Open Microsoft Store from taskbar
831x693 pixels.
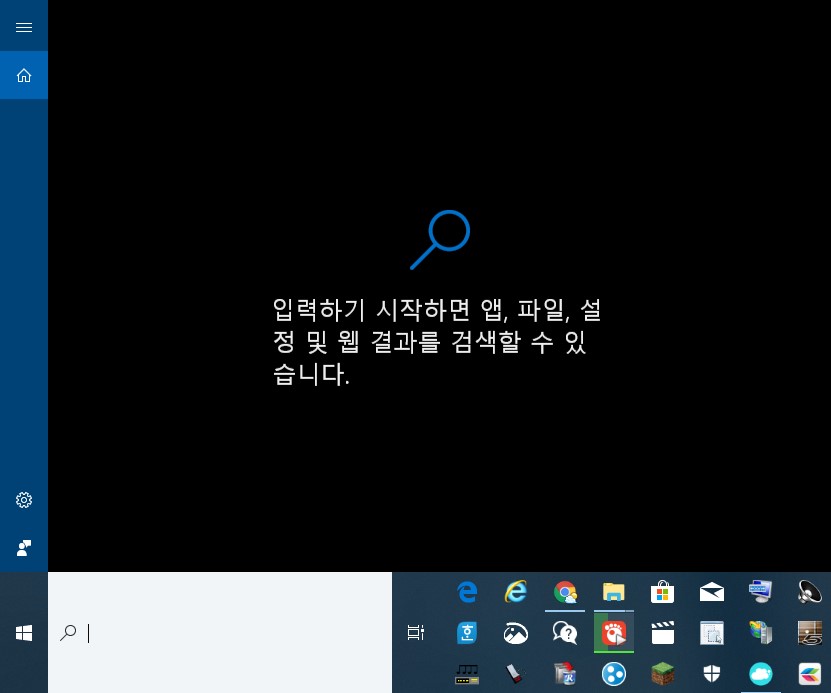pyautogui.click(x=662, y=592)
